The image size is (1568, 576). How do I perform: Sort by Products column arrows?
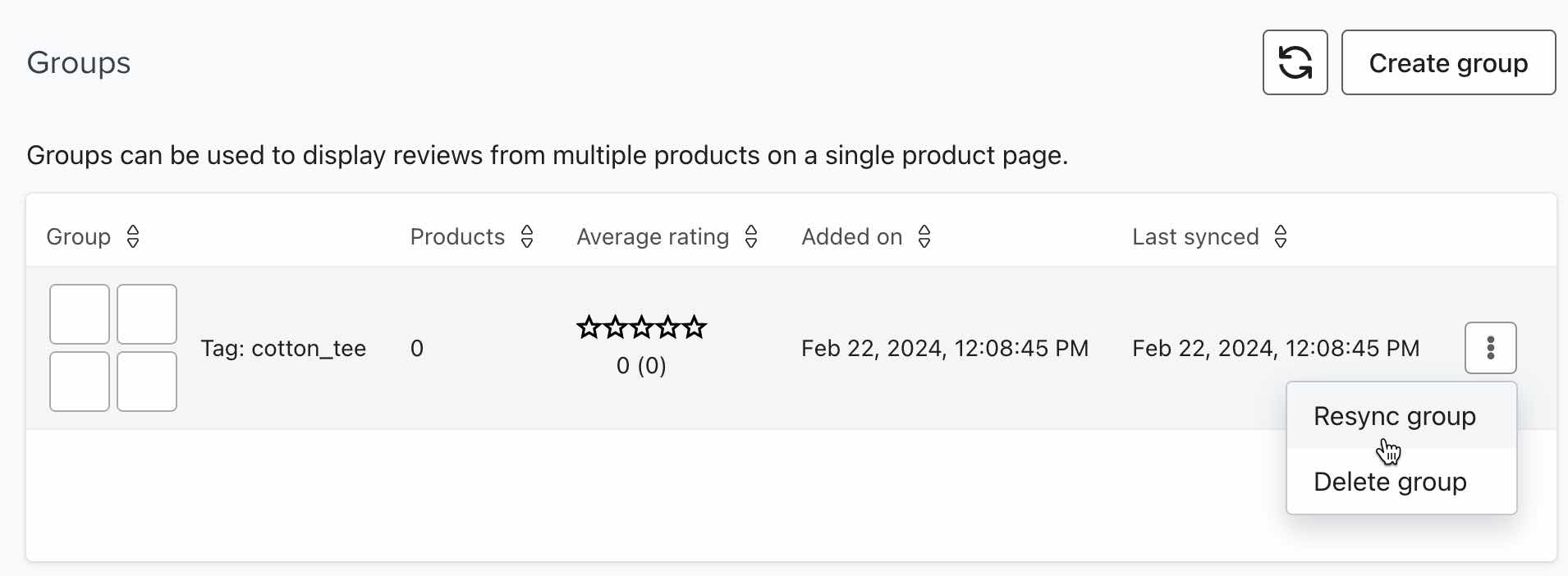(x=527, y=237)
